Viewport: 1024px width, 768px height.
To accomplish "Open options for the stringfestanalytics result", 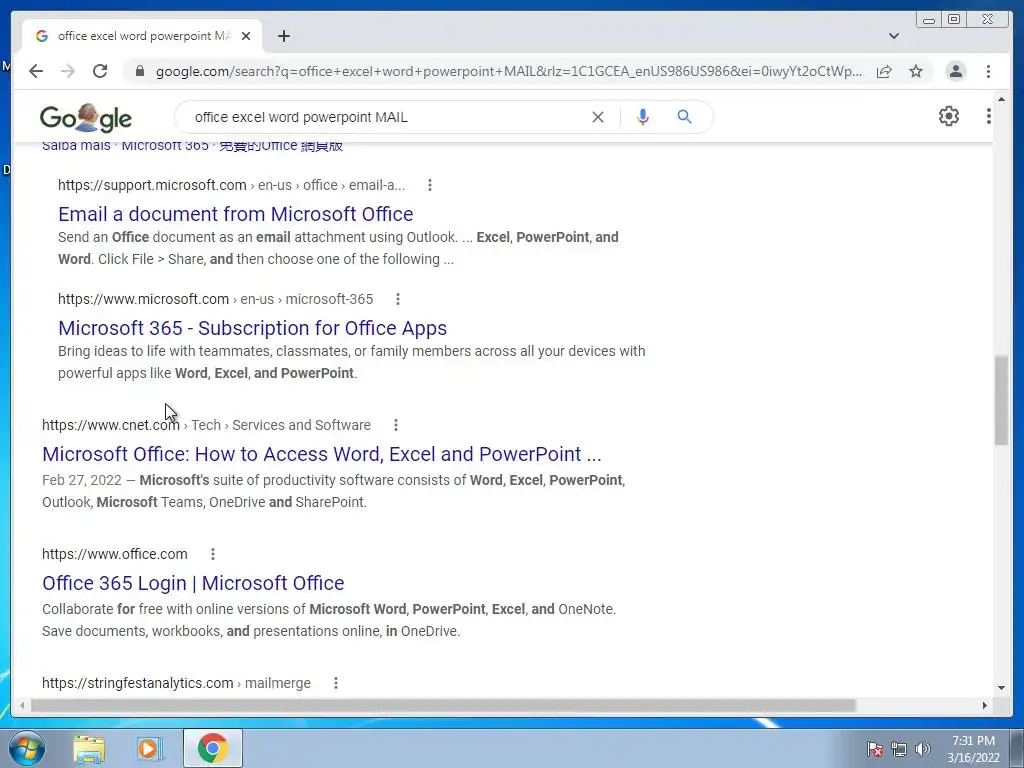I will (x=336, y=683).
